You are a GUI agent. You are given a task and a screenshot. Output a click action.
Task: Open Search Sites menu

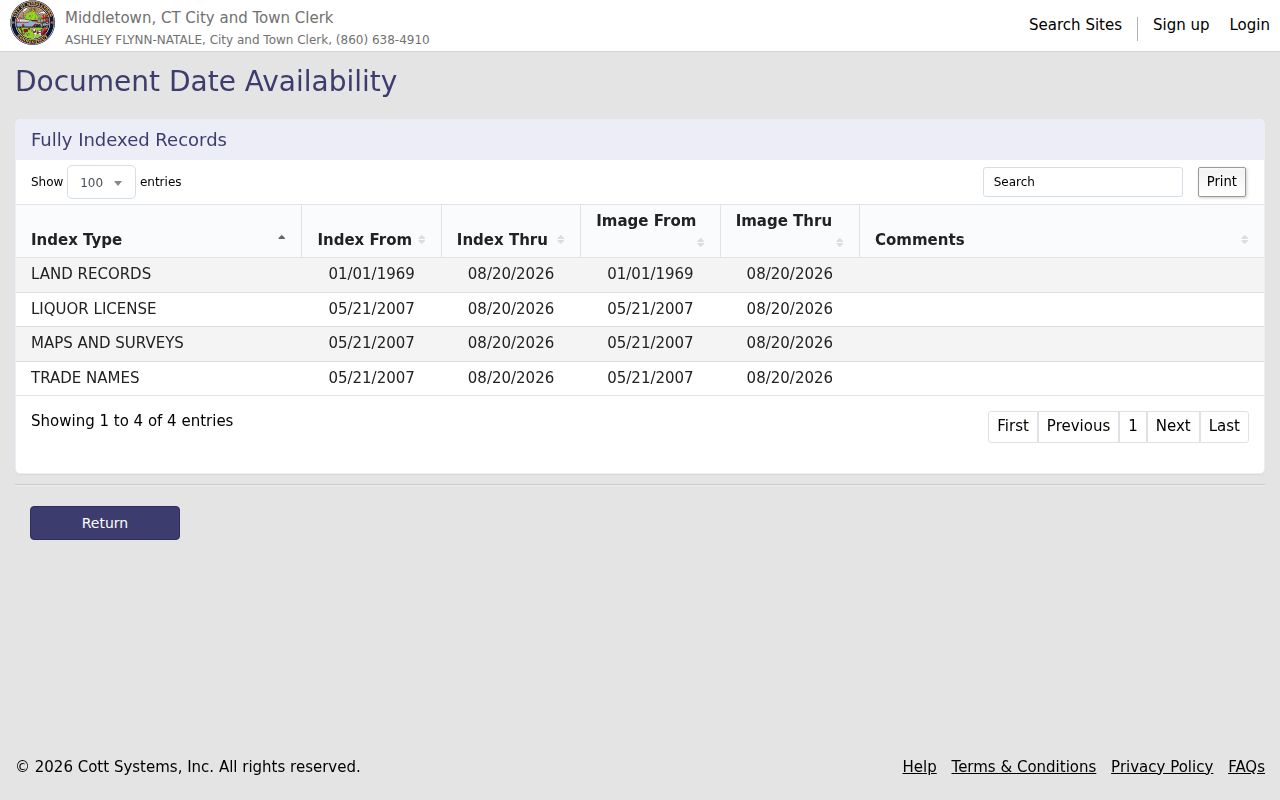tap(1075, 25)
